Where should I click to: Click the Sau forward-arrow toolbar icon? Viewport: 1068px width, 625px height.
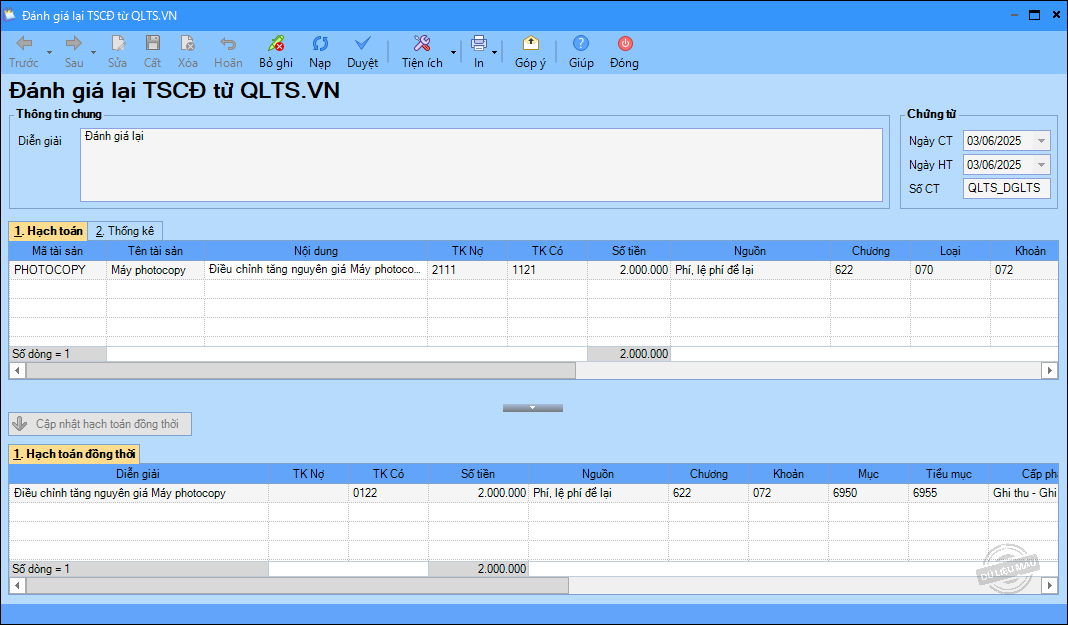coord(74,44)
